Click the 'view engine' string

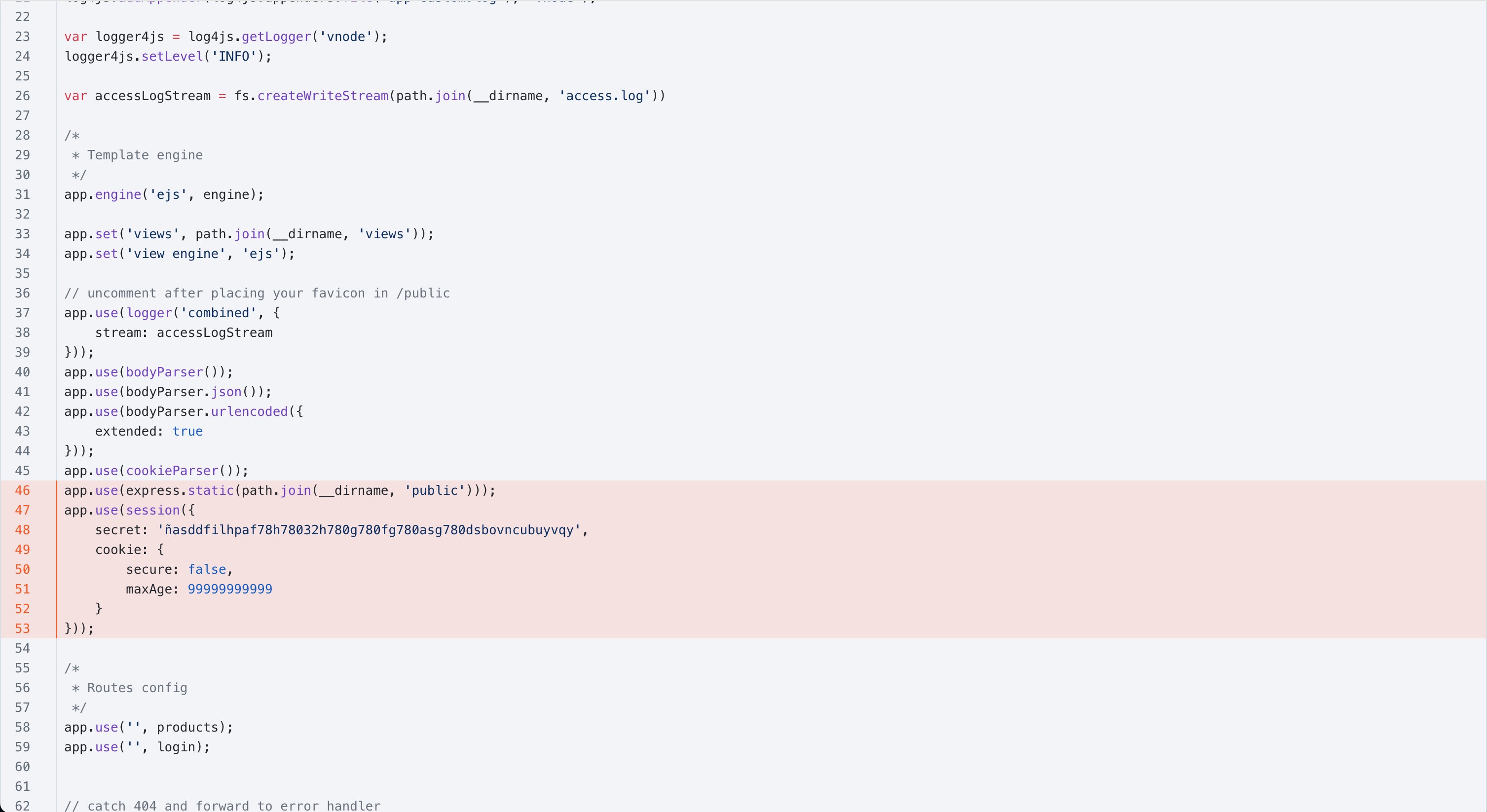[x=176, y=254]
